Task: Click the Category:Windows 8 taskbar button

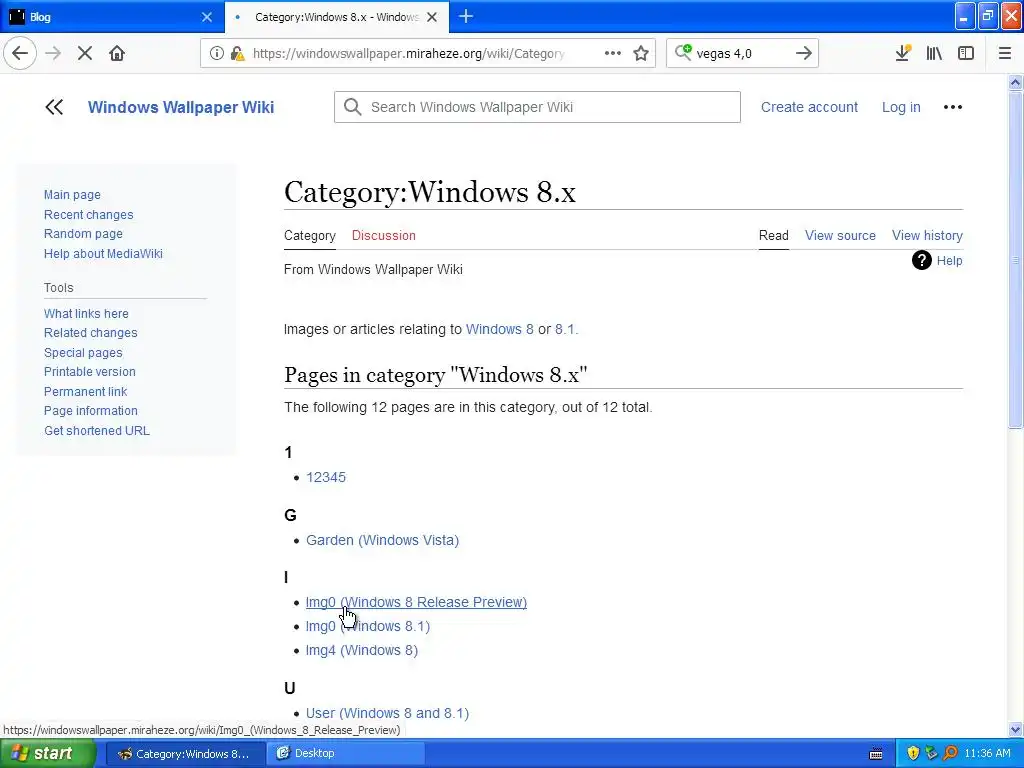Action: click(185, 754)
